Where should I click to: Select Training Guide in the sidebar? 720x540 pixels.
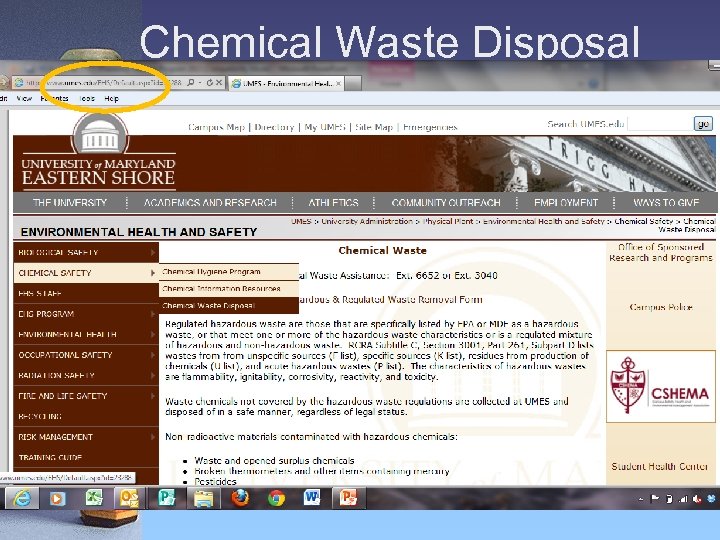click(x=86, y=457)
